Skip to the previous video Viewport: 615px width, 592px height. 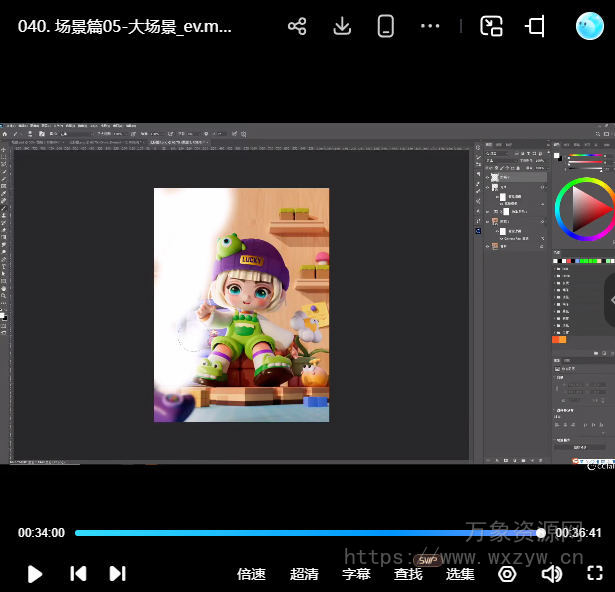coord(78,573)
